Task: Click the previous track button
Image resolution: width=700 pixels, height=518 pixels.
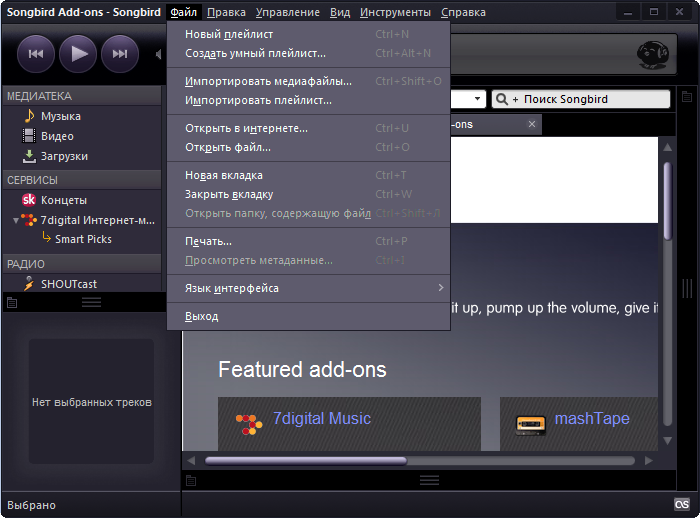Action: coord(36,54)
